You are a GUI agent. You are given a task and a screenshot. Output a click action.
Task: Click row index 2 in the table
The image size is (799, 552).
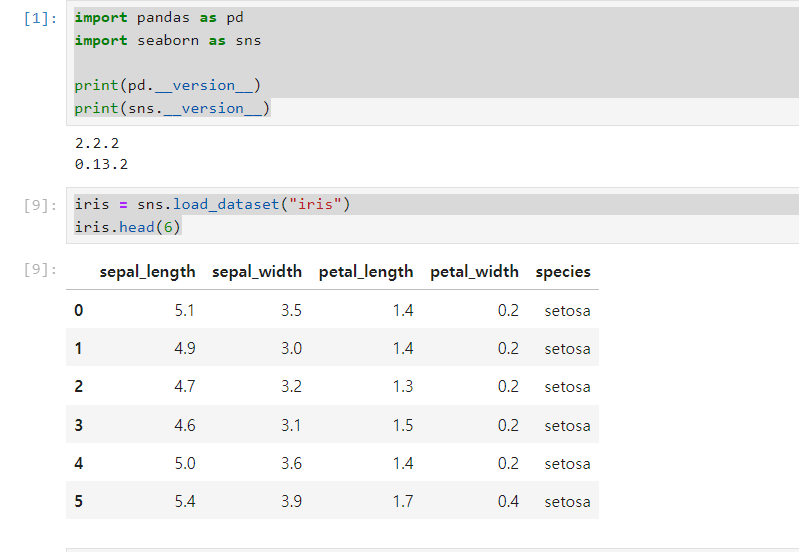78,387
